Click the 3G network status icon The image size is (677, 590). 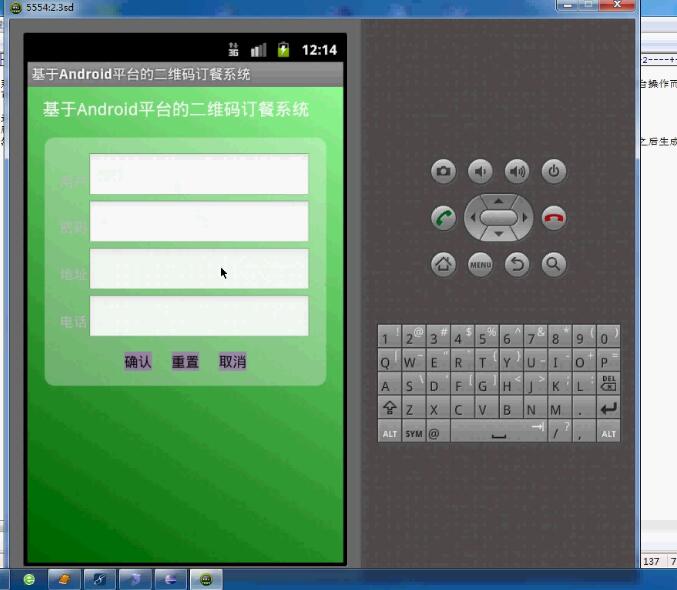(233, 49)
